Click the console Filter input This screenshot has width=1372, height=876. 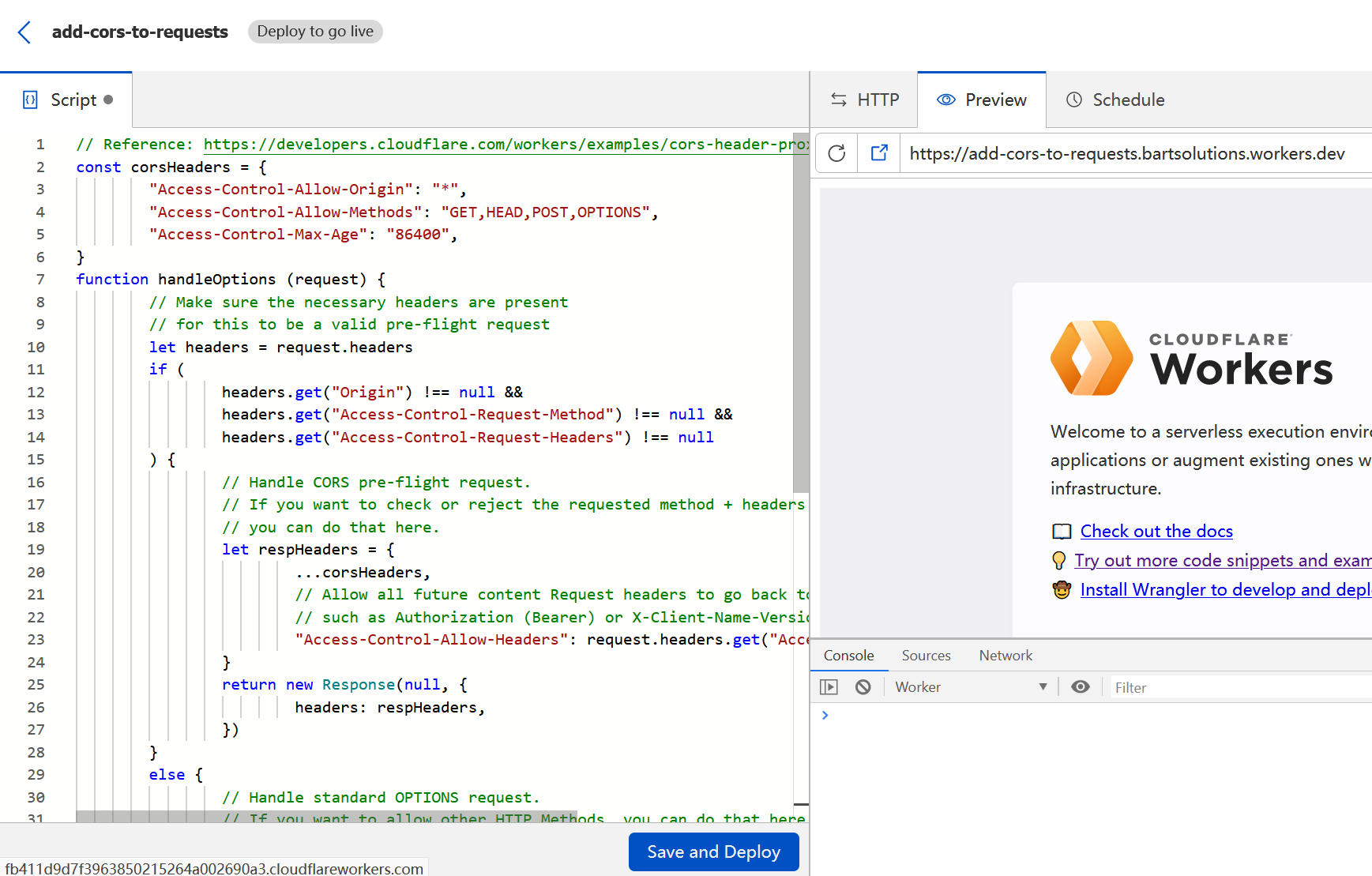pos(1240,687)
